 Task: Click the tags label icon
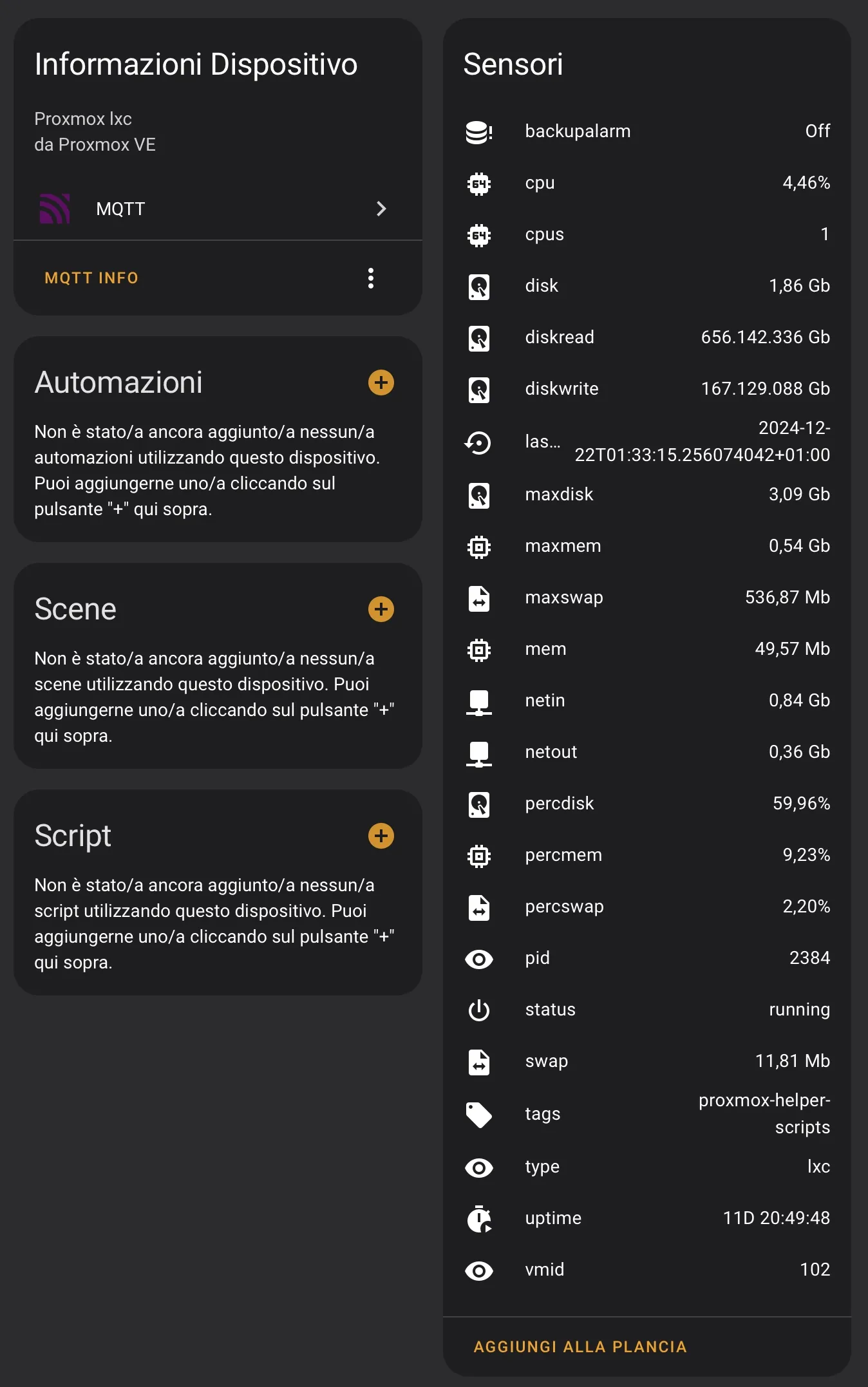[478, 1115]
